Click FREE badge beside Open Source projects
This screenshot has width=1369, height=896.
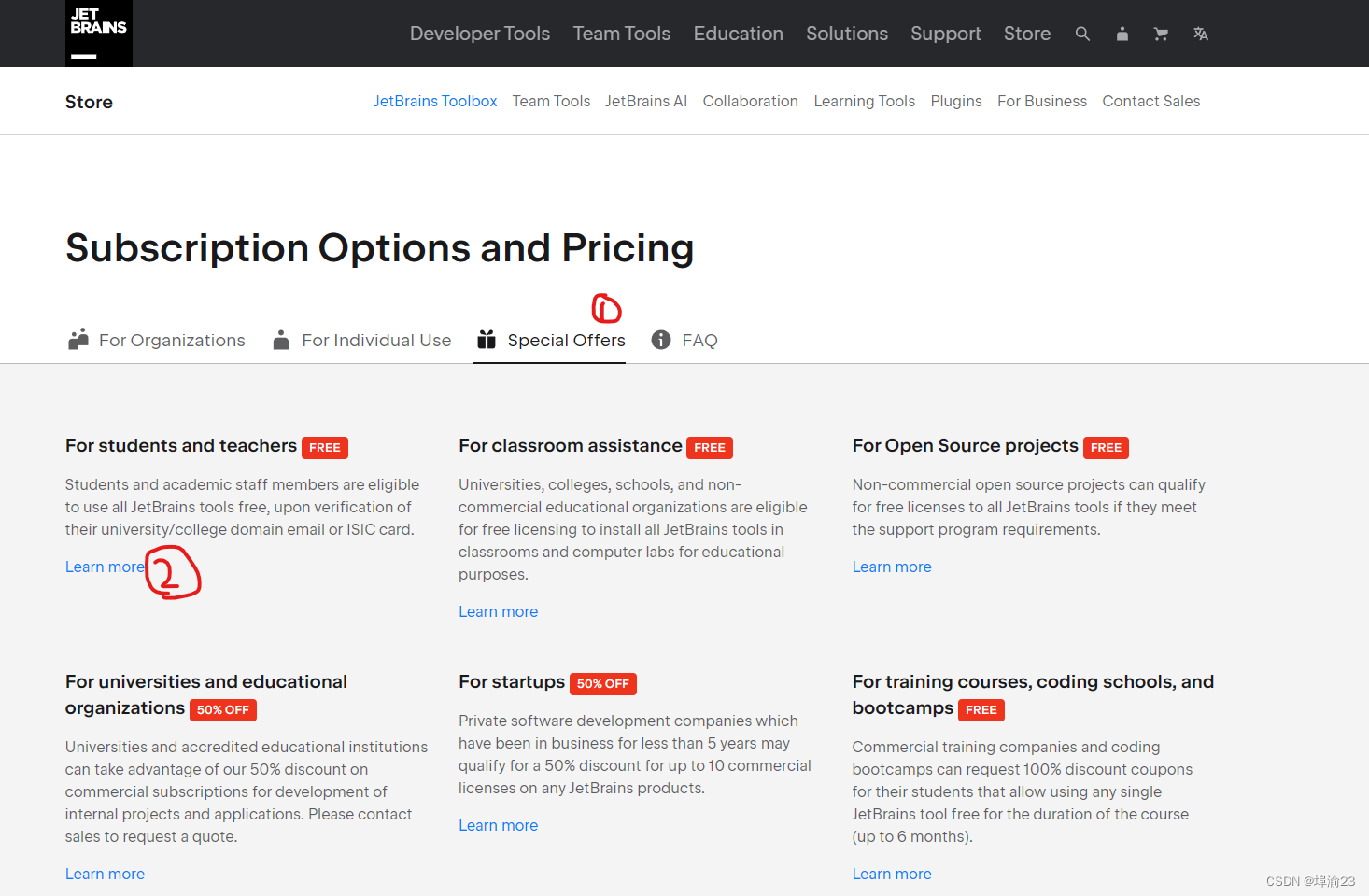tap(1106, 448)
